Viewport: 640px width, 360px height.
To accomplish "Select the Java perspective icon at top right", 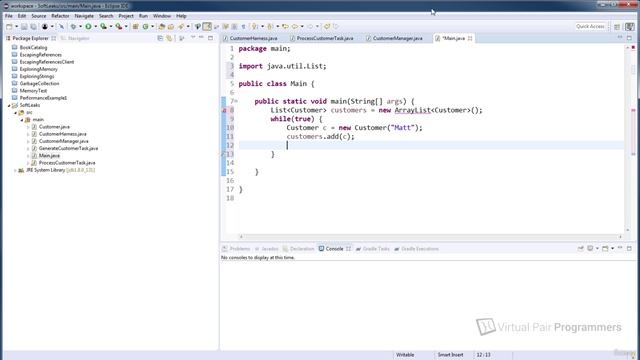I will pyautogui.click(x=630, y=27).
